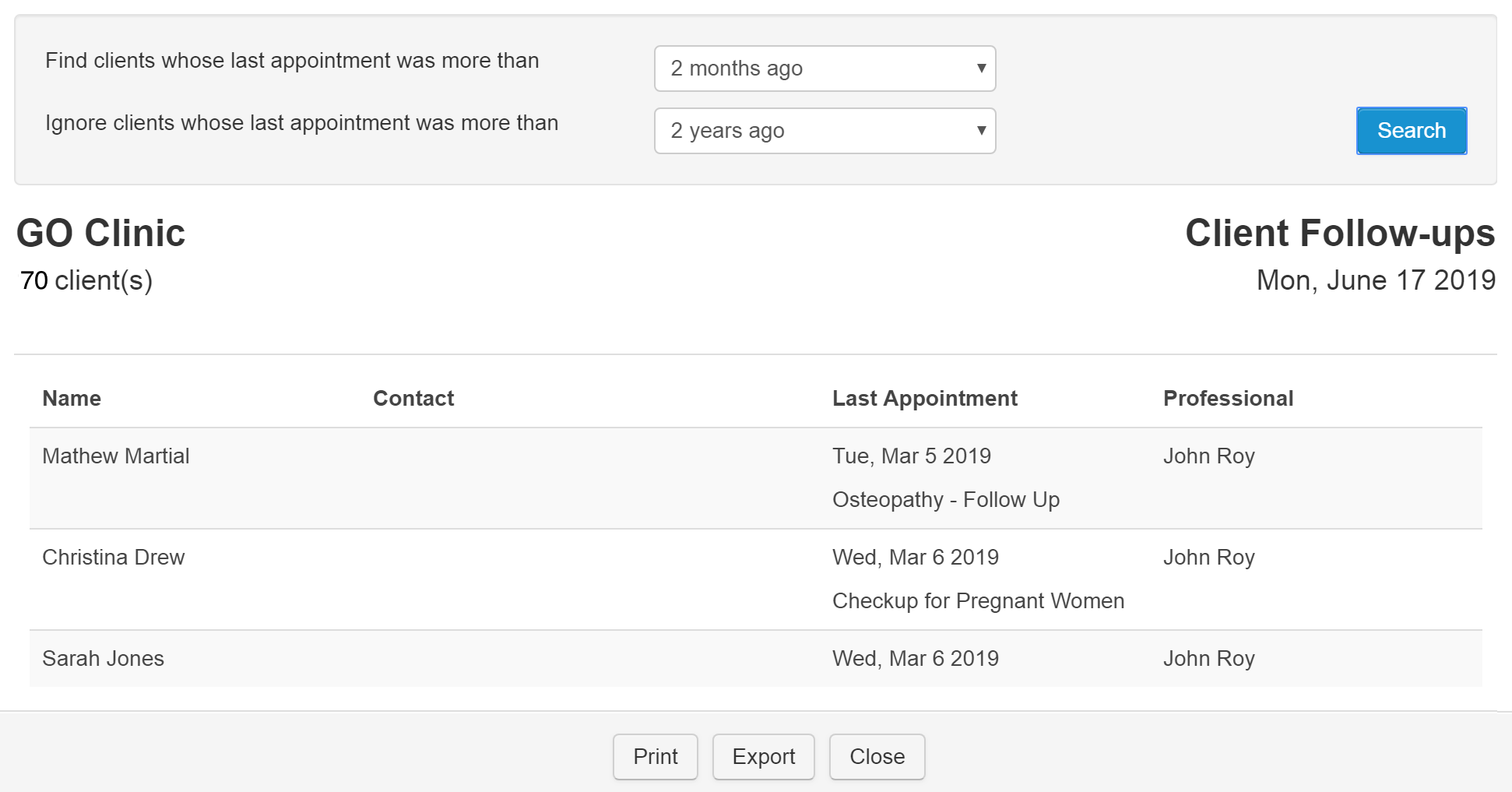Open the '2 months ago' dropdown
The height and width of the screenshot is (792, 1512).
(825, 69)
